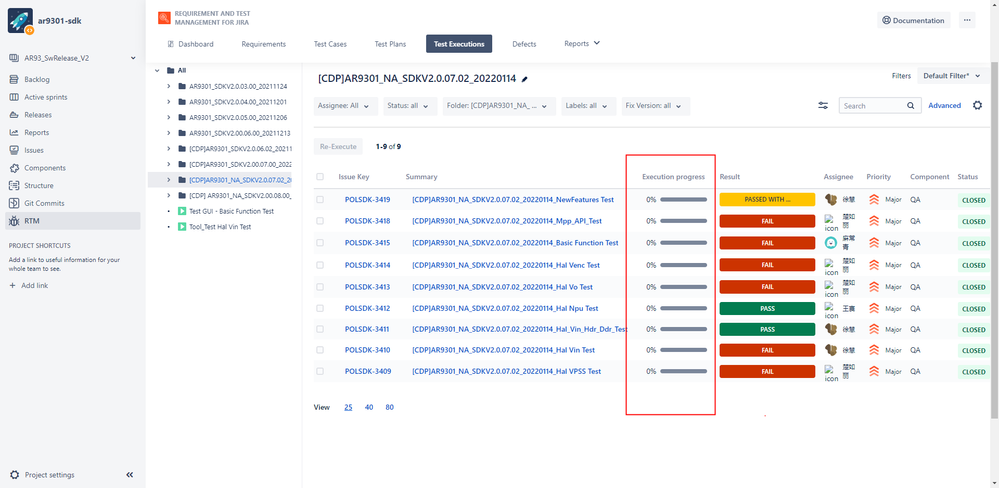Click the AR9301_SDKV2.0.03.00_20211124 folder icon
This screenshot has width=999, height=488.
(x=183, y=86)
